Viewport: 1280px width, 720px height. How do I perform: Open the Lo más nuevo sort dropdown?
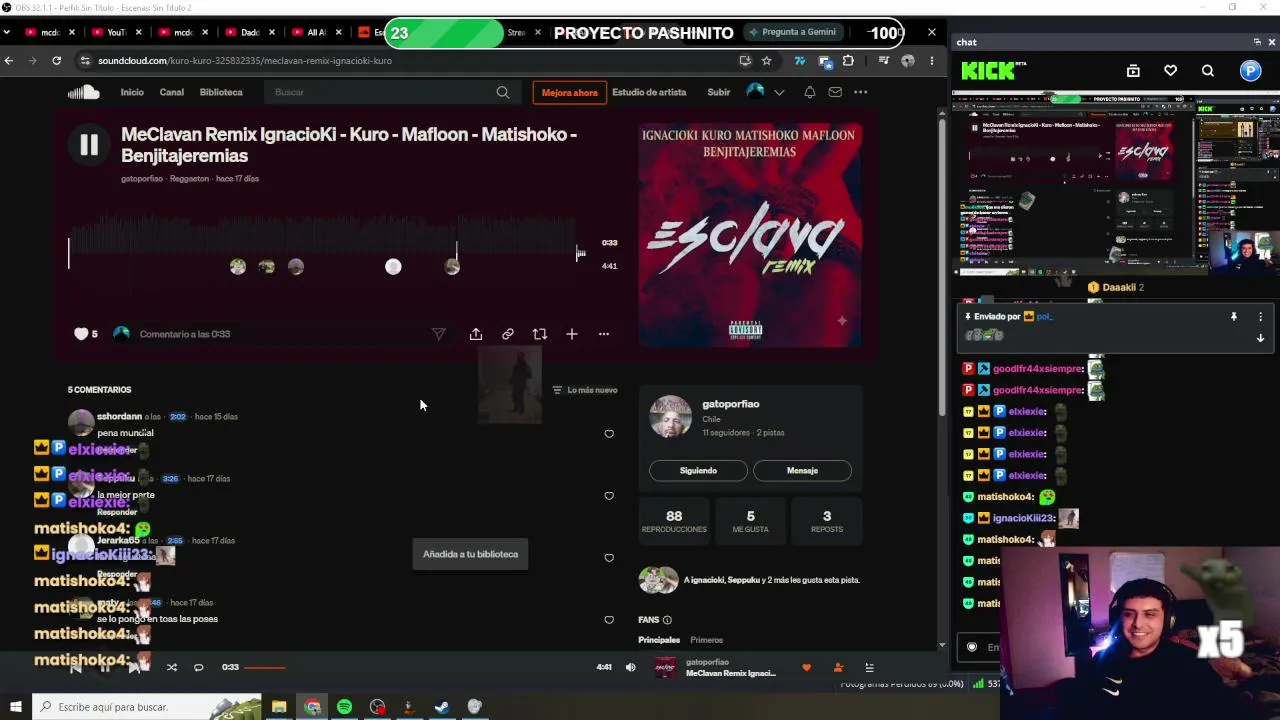click(585, 390)
